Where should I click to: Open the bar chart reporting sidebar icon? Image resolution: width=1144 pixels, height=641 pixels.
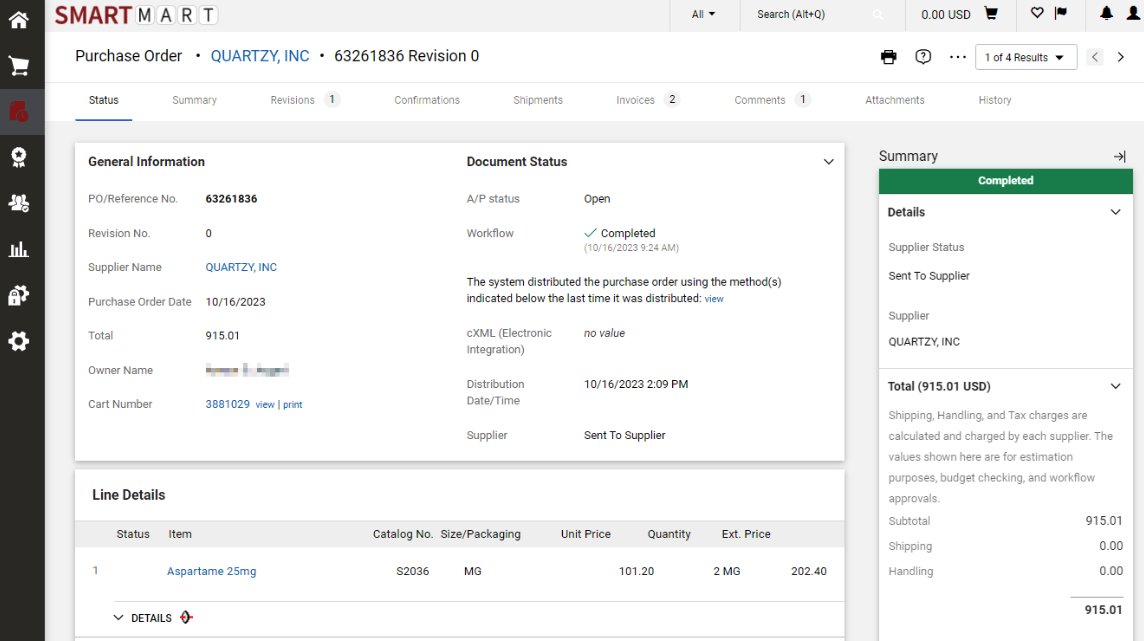[19, 249]
